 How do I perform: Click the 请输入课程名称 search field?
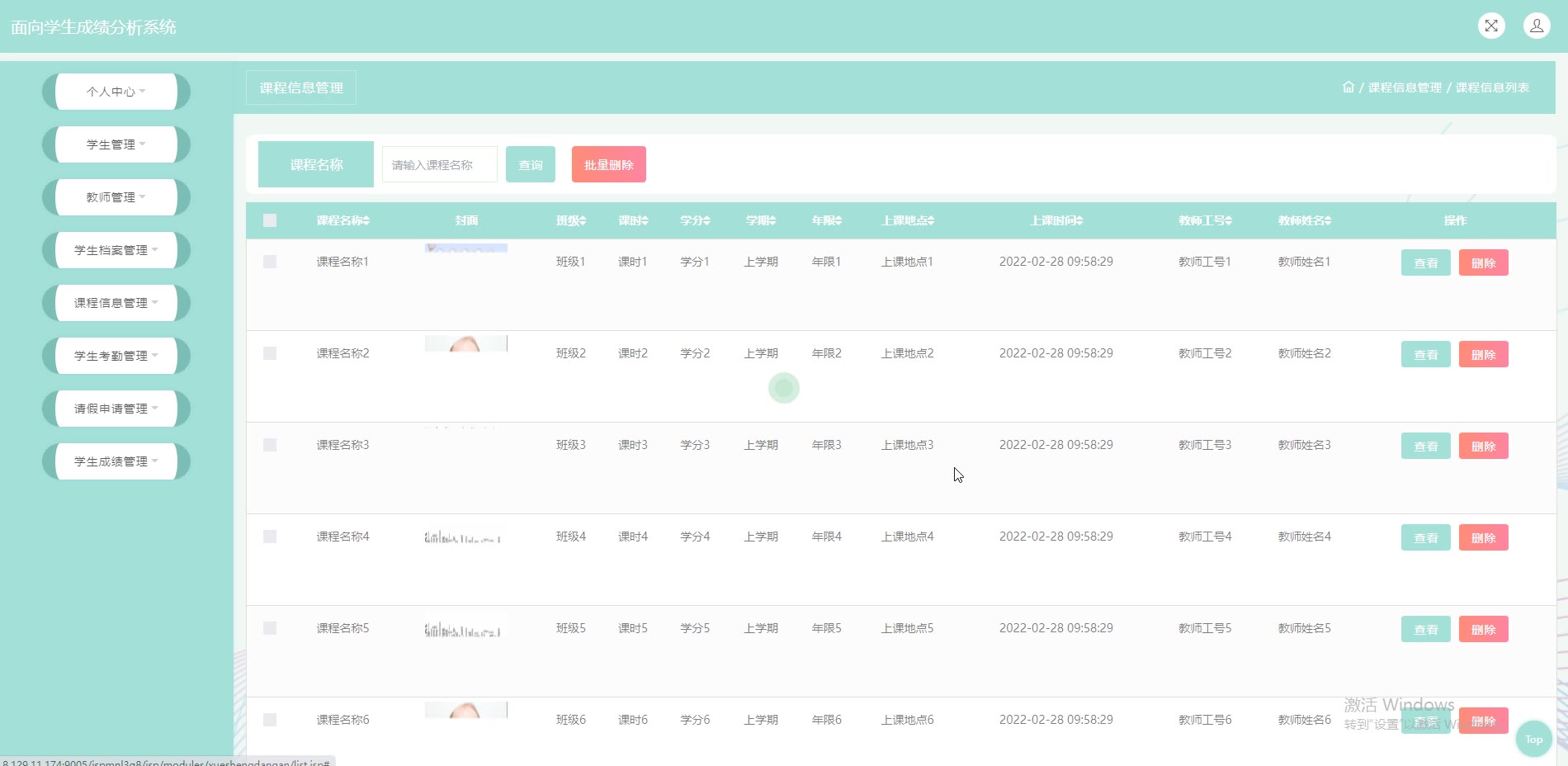pos(440,164)
